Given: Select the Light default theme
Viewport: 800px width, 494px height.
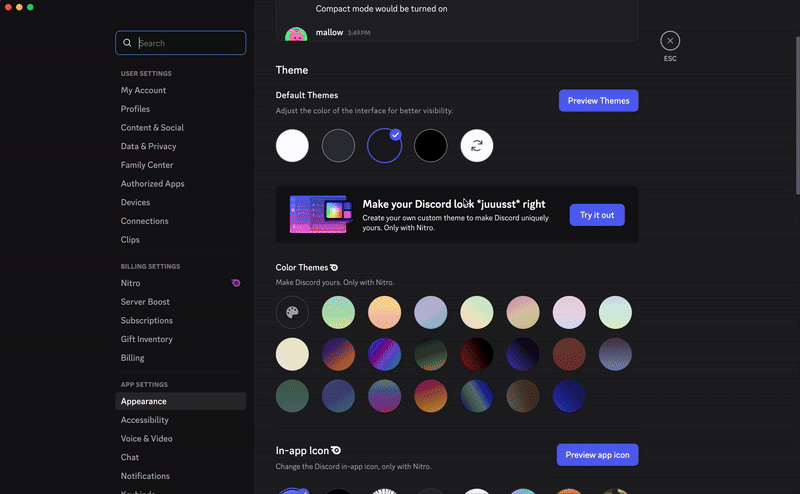Looking at the screenshot, I should coord(292,146).
